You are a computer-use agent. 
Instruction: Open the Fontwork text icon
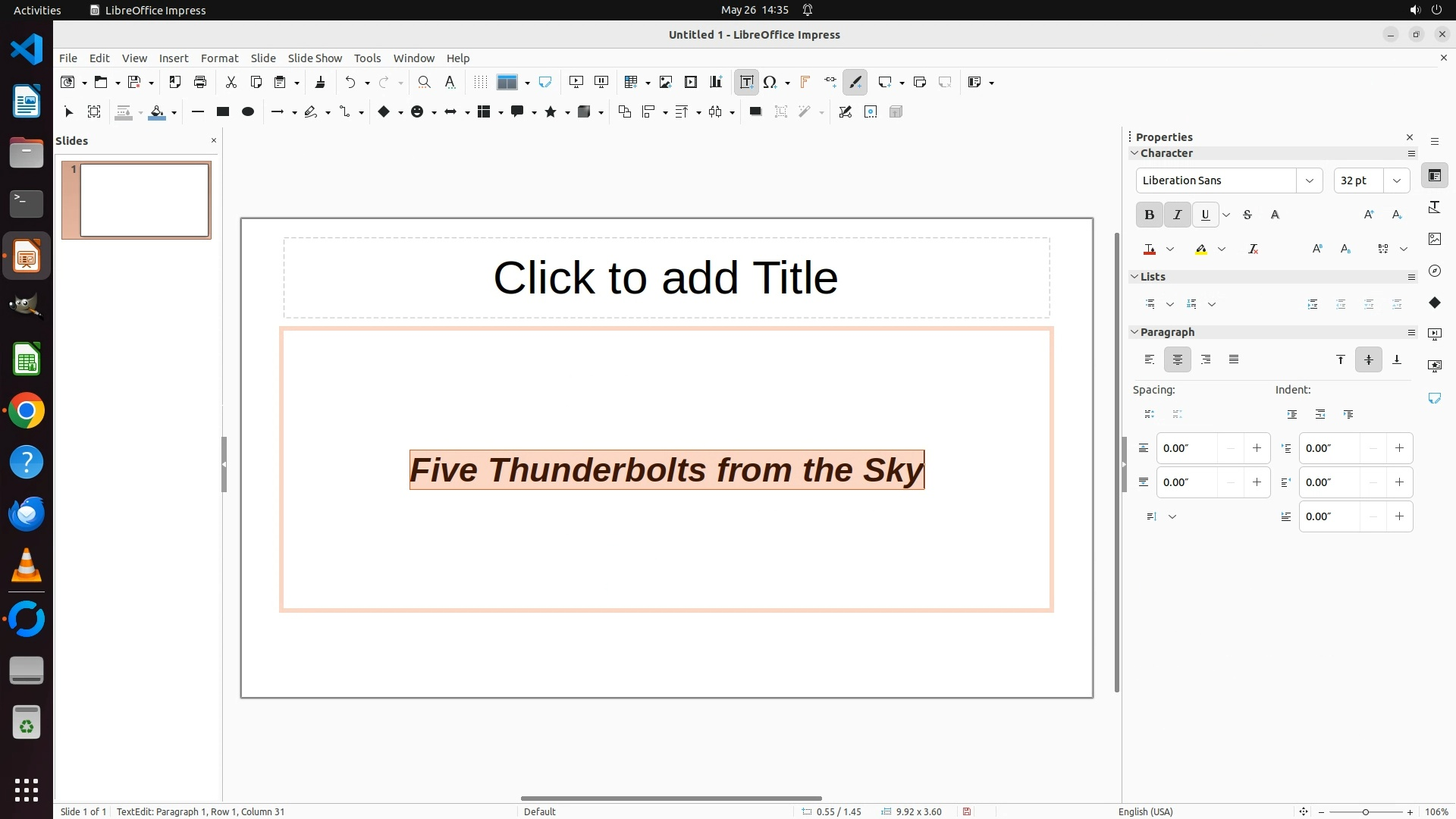(805, 82)
